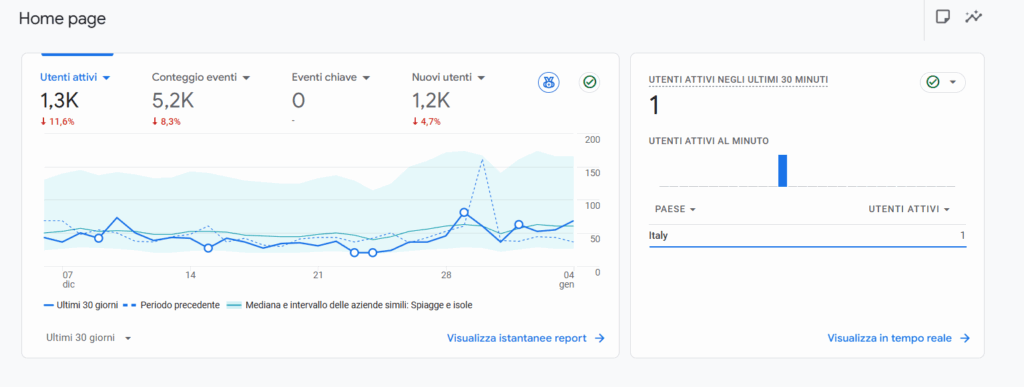Screen dimensions: 1024x387
Task: Click the Ultimi 30 giorni legend entry
Action: pos(80,305)
